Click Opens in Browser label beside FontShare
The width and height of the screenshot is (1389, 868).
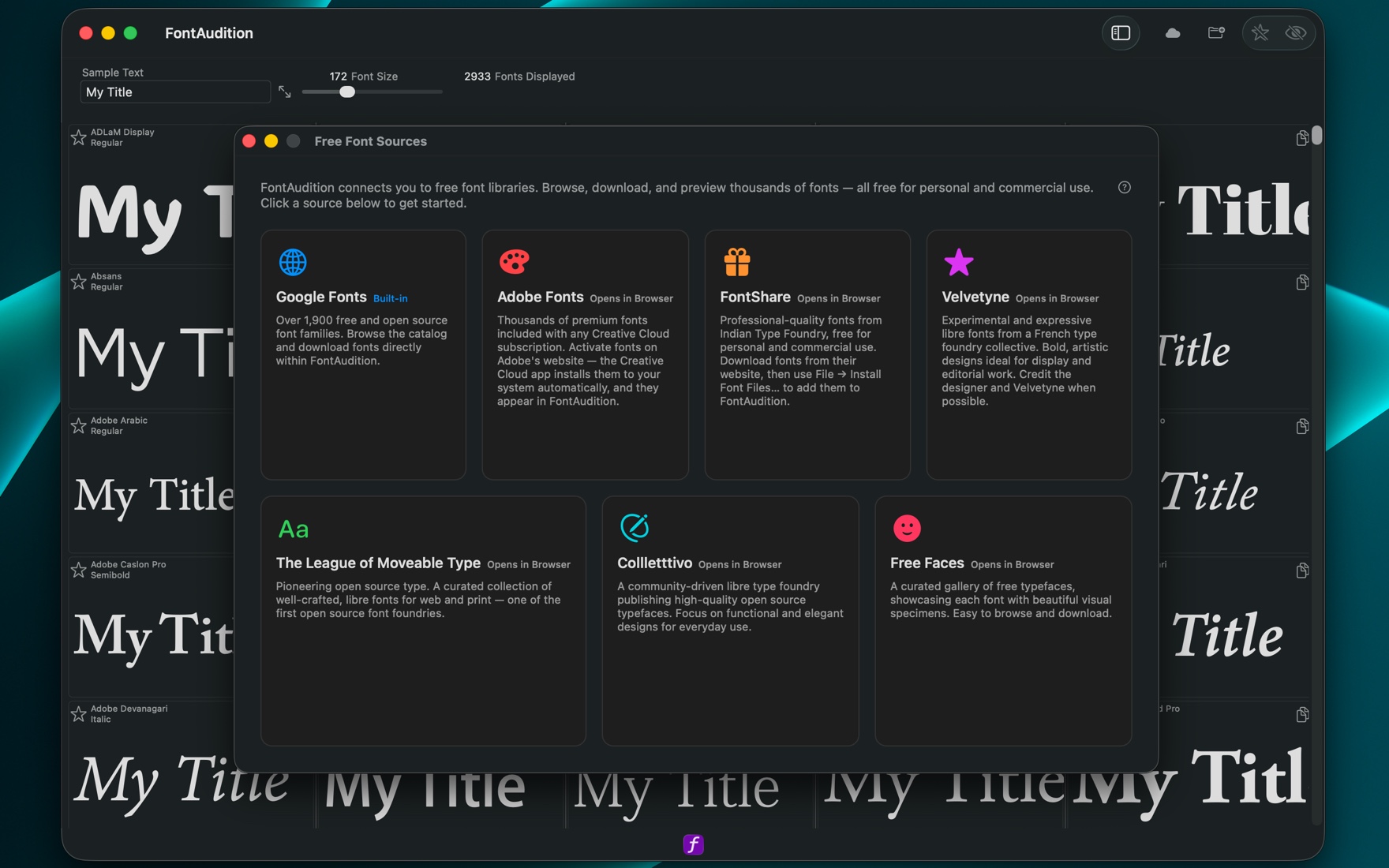point(839,299)
